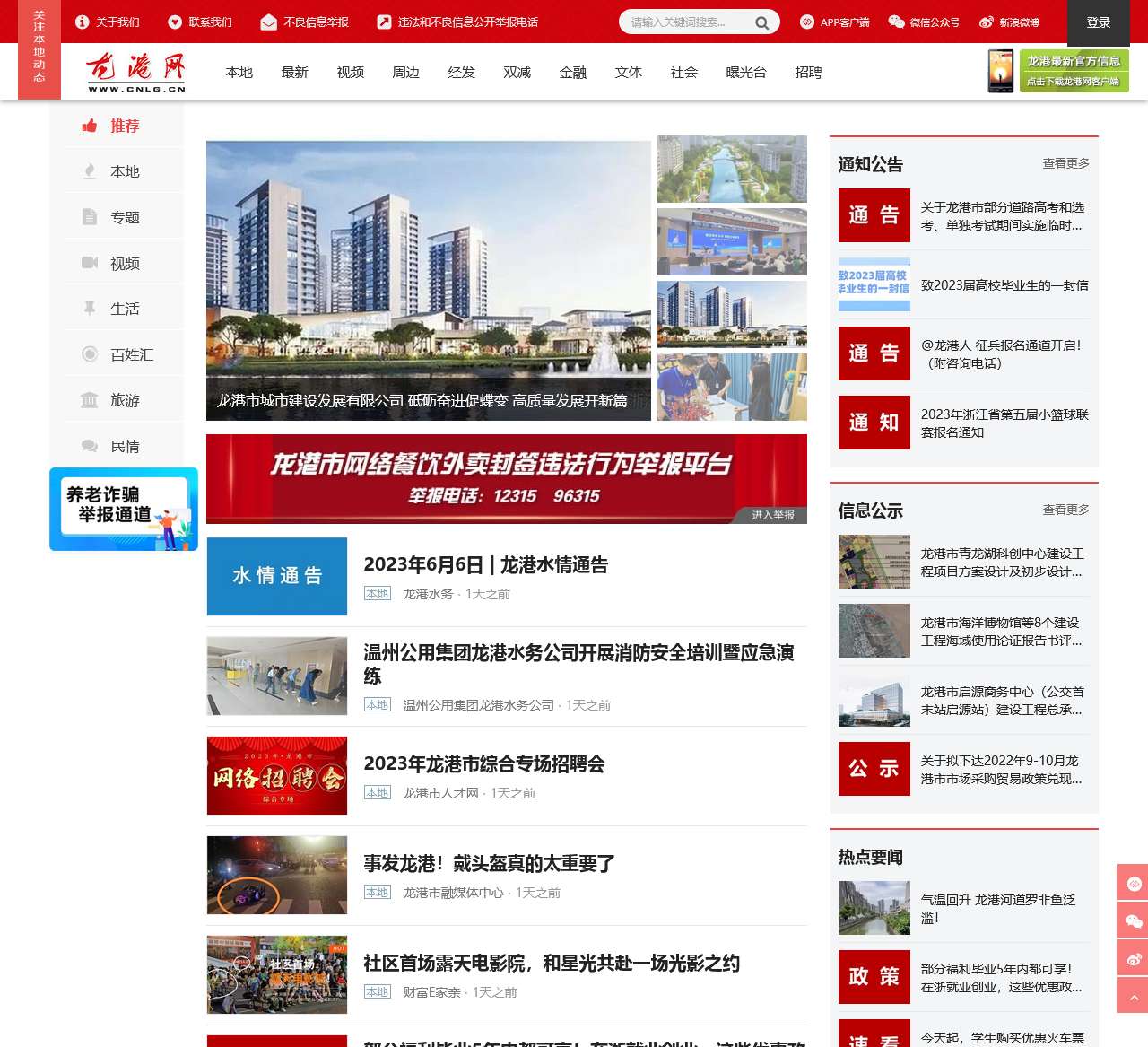Screen dimensions: 1148x1047
Task: Open article 2023年龙港市综合专场招聘会
Action: (x=484, y=763)
